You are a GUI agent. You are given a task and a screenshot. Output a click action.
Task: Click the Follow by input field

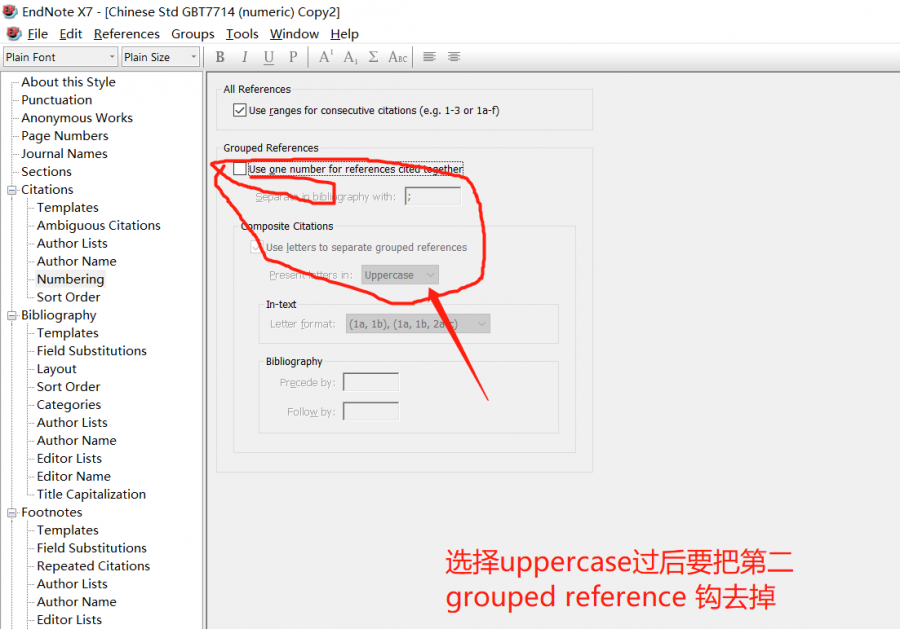(371, 411)
